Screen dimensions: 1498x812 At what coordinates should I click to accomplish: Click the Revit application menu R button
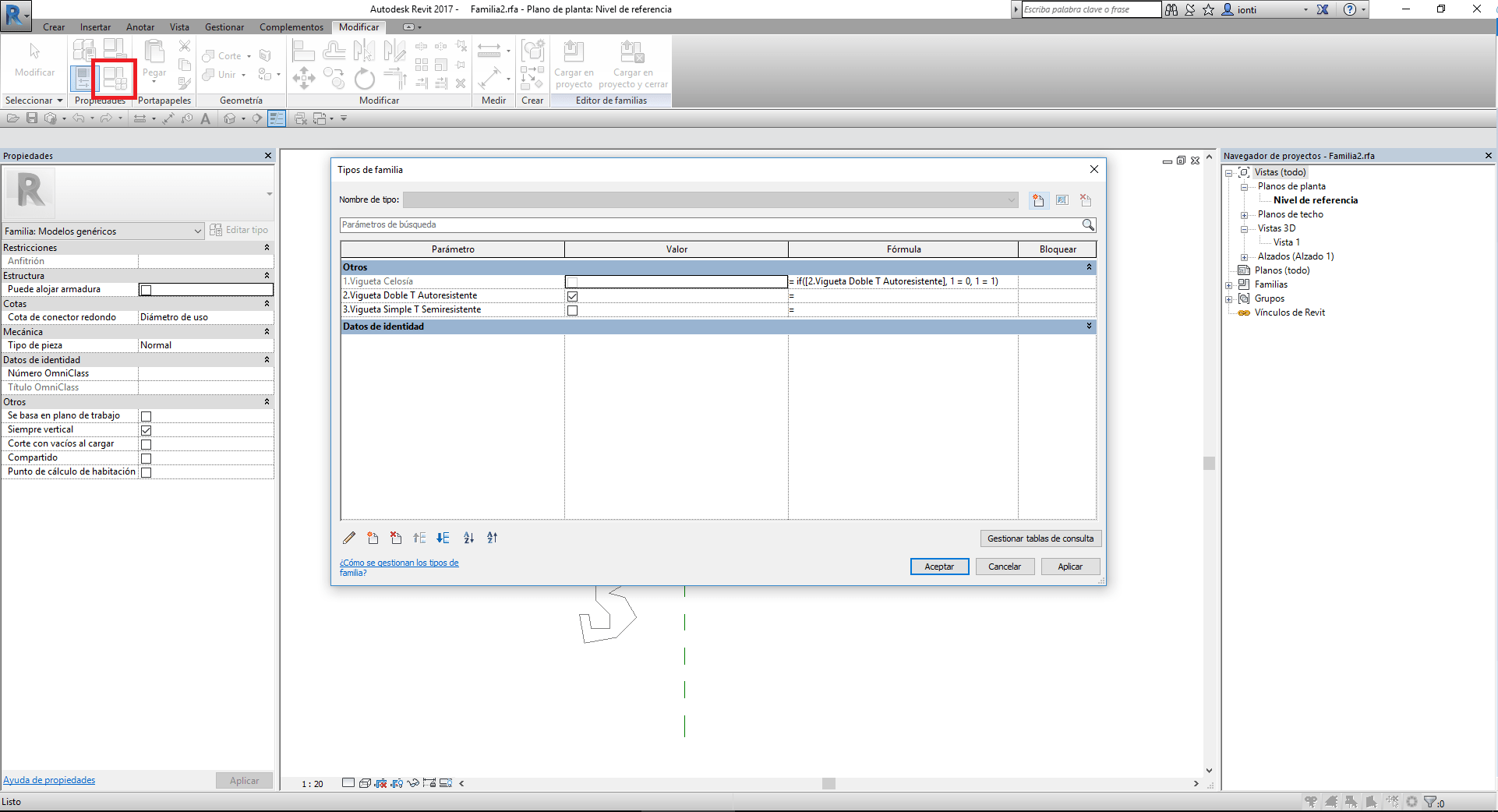tap(16, 15)
